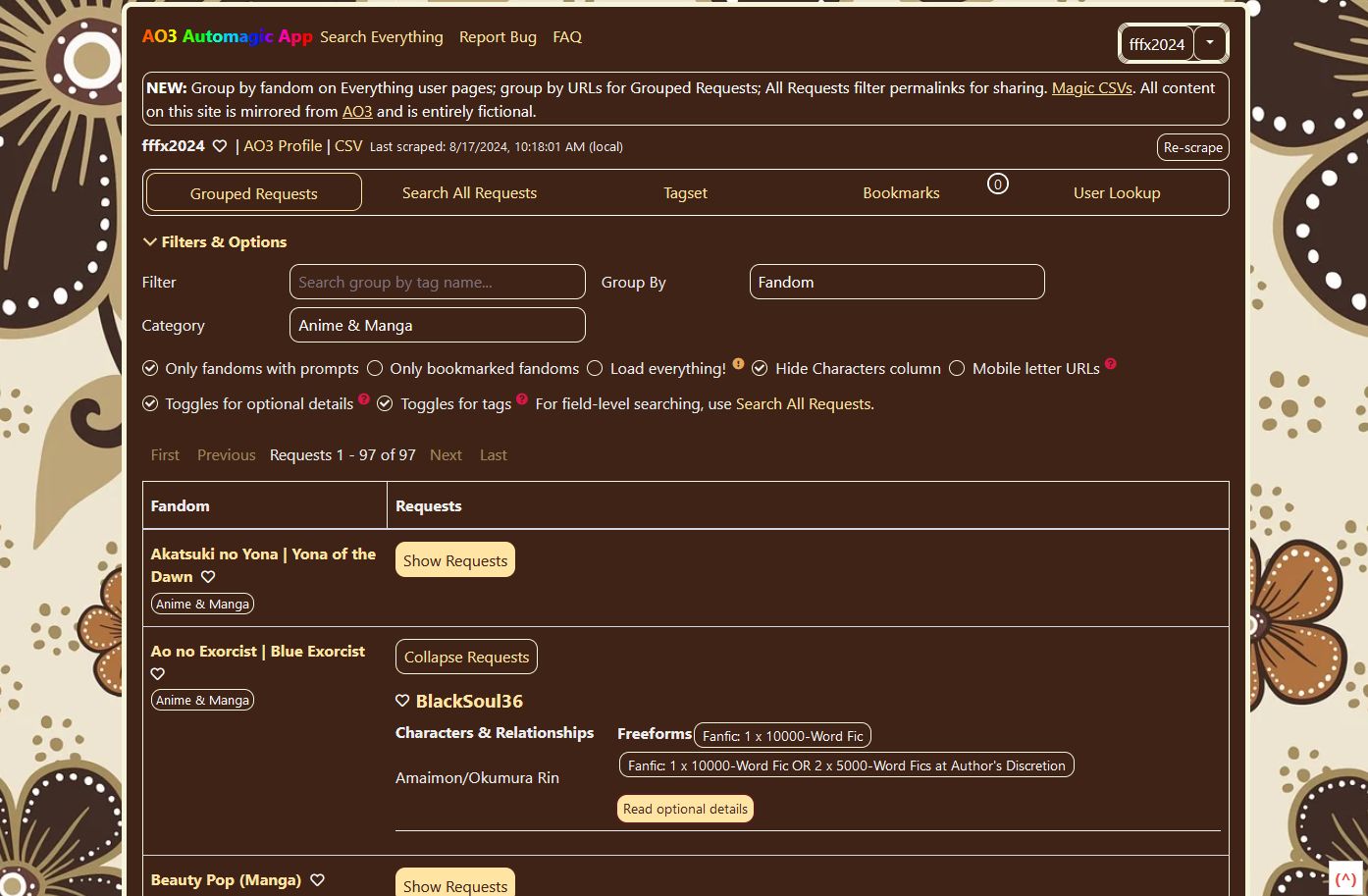Toggle Hide Characters column
This screenshot has width=1368, height=896.
(x=760, y=369)
